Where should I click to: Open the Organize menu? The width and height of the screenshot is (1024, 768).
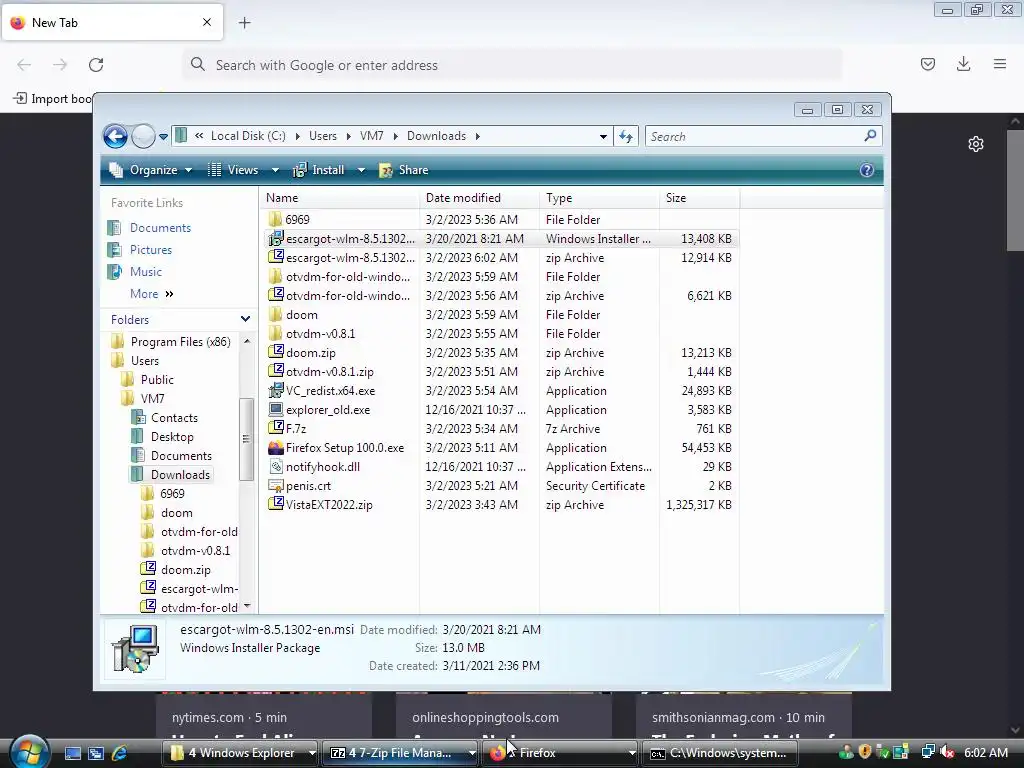click(151, 170)
